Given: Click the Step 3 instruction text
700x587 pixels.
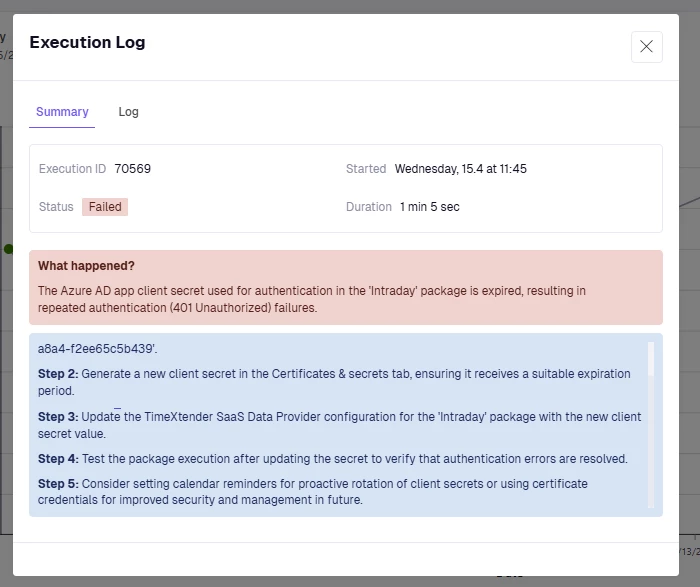Looking at the screenshot, I should [x=339, y=425].
